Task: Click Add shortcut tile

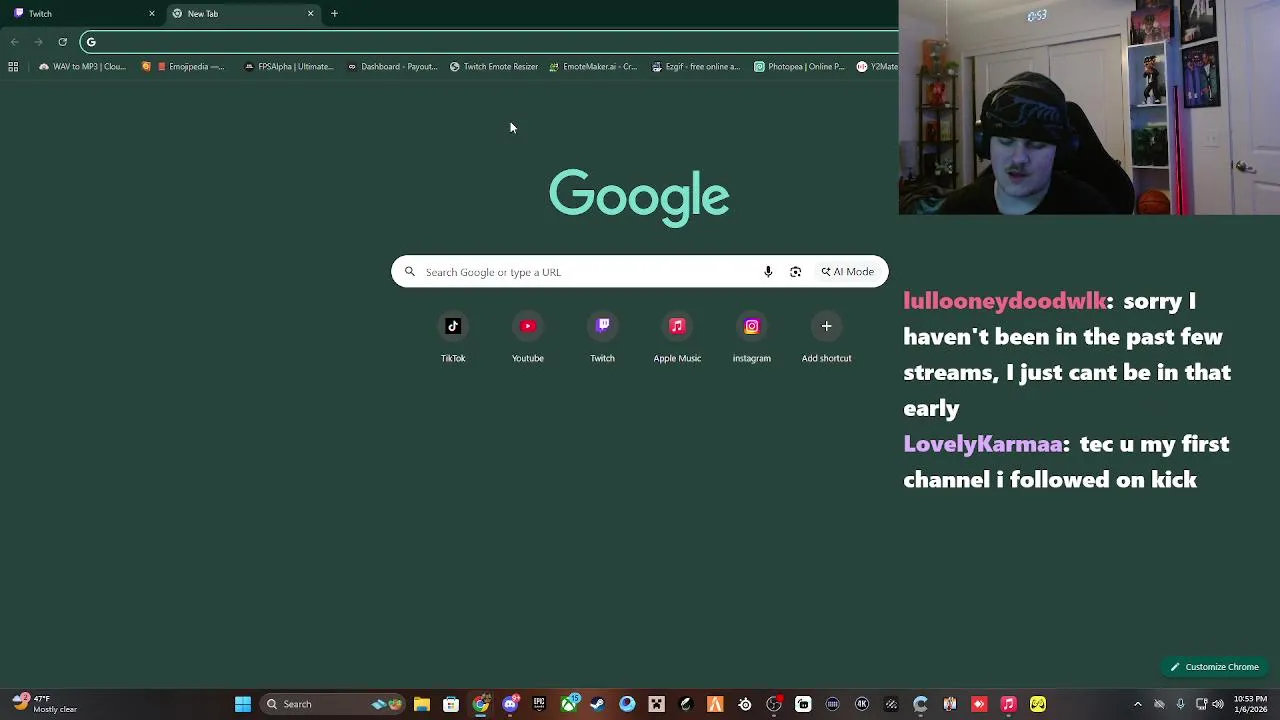Action: [826, 338]
